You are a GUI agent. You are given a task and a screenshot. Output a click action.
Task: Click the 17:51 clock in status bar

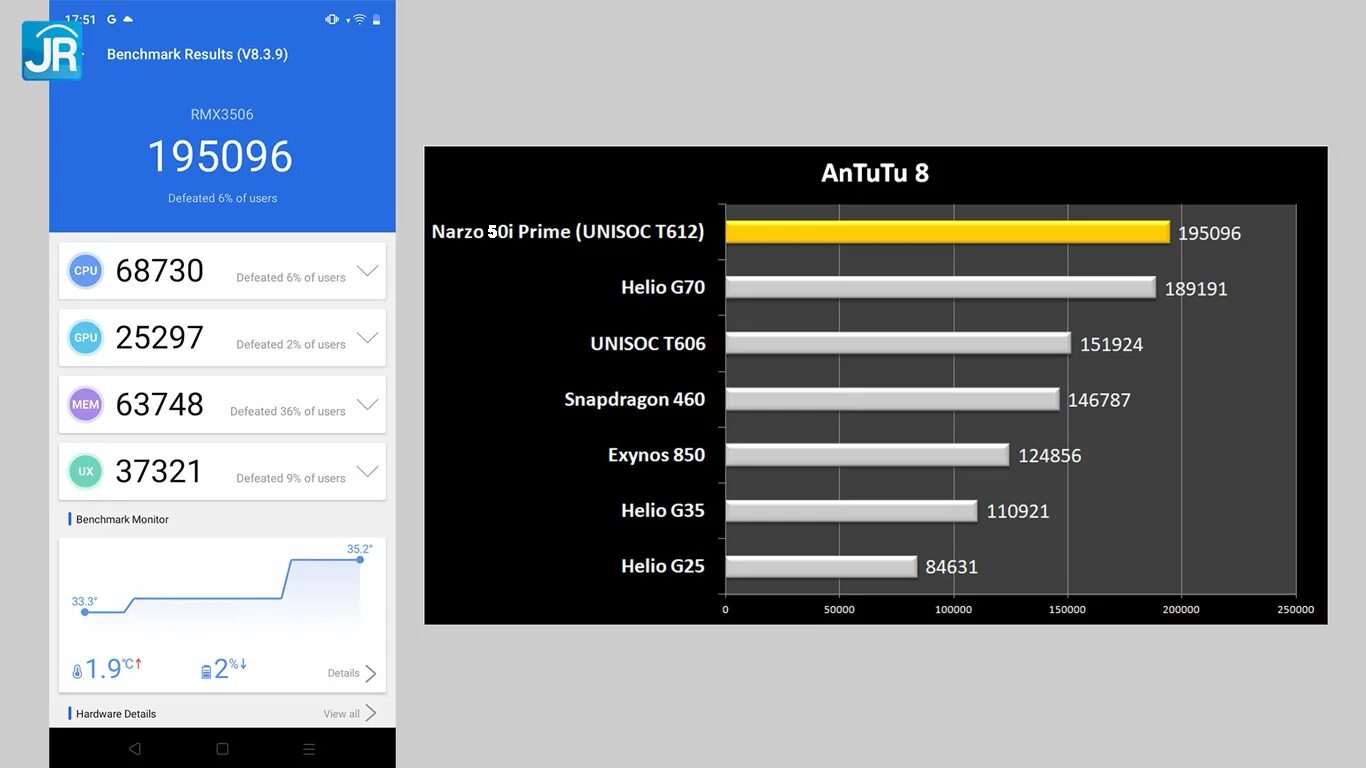[81, 19]
